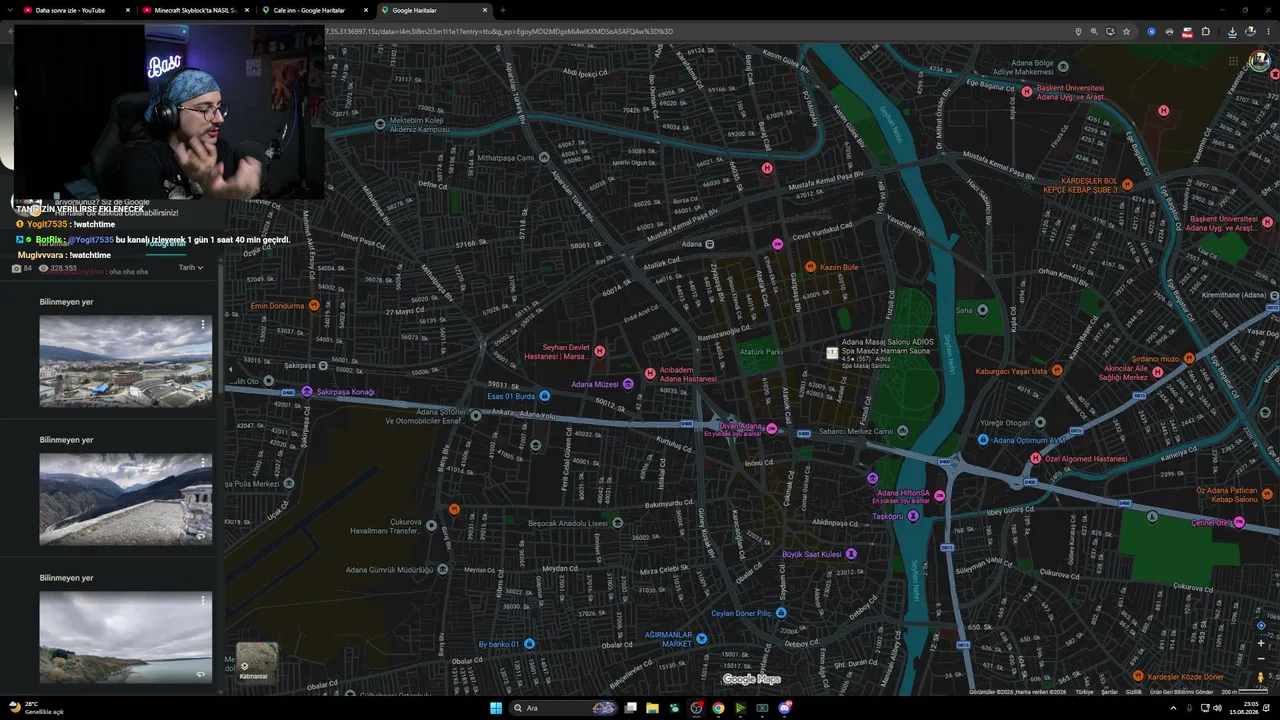Zoom in the map with plus button
Viewport: 1280px width, 720px height.
1260,643
